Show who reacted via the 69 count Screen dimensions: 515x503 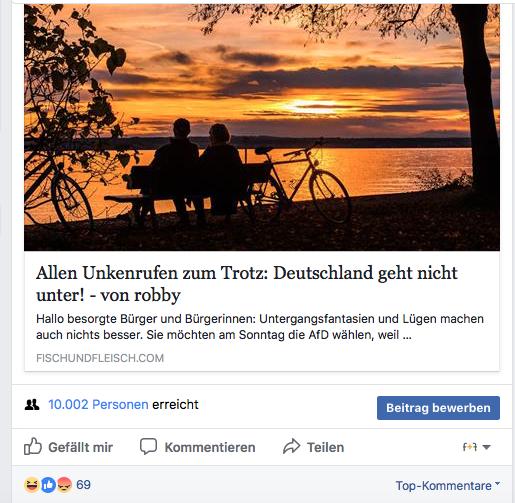tap(83, 485)
